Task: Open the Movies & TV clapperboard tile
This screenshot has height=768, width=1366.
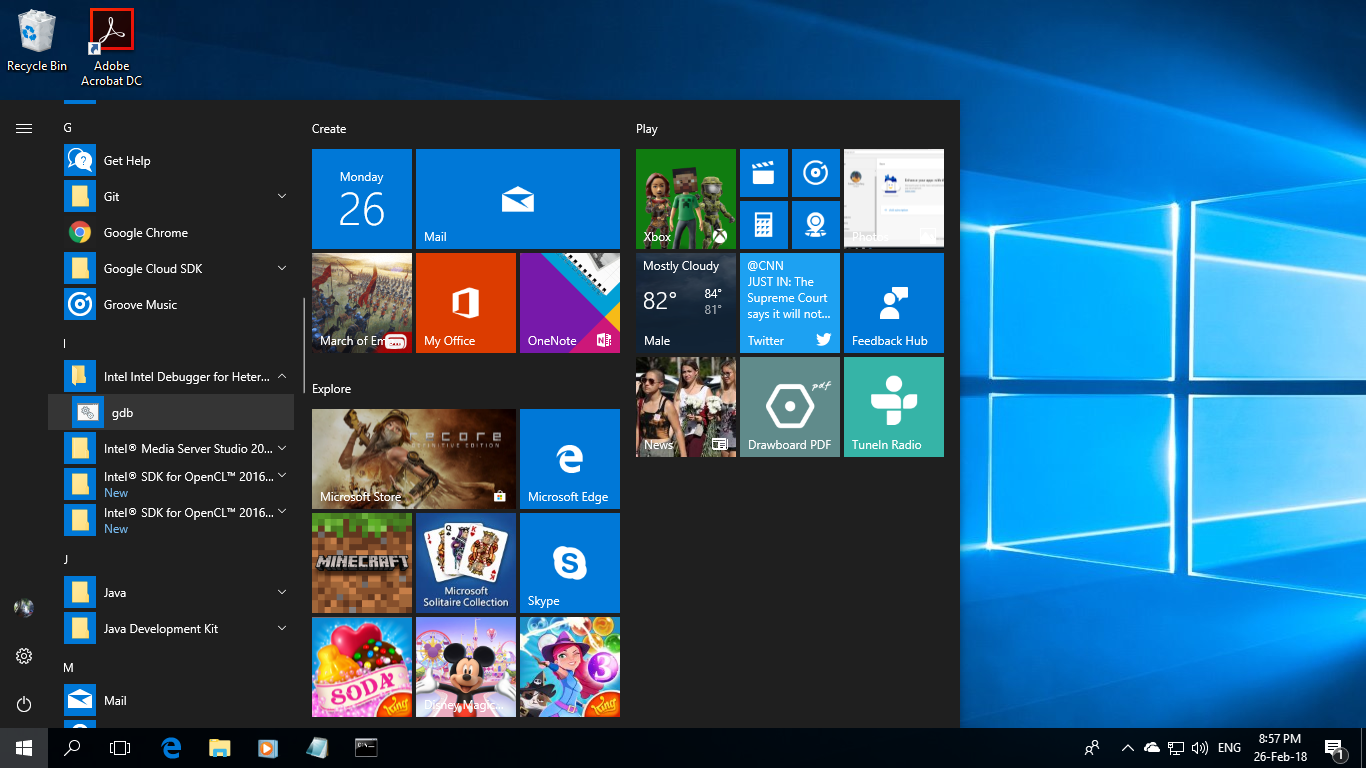Action: pos(763,173)
